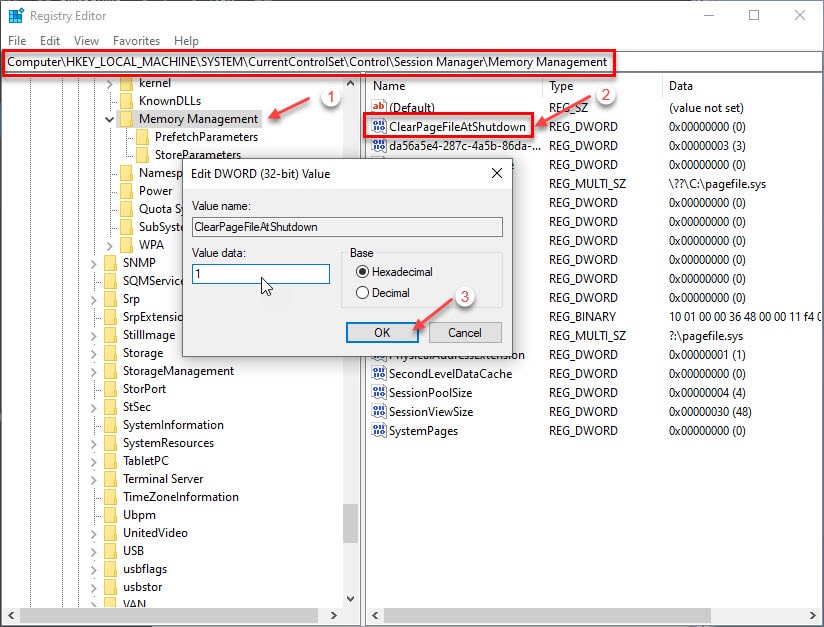
Task: Click the WPA folder icon
Action: click(126, 245)
